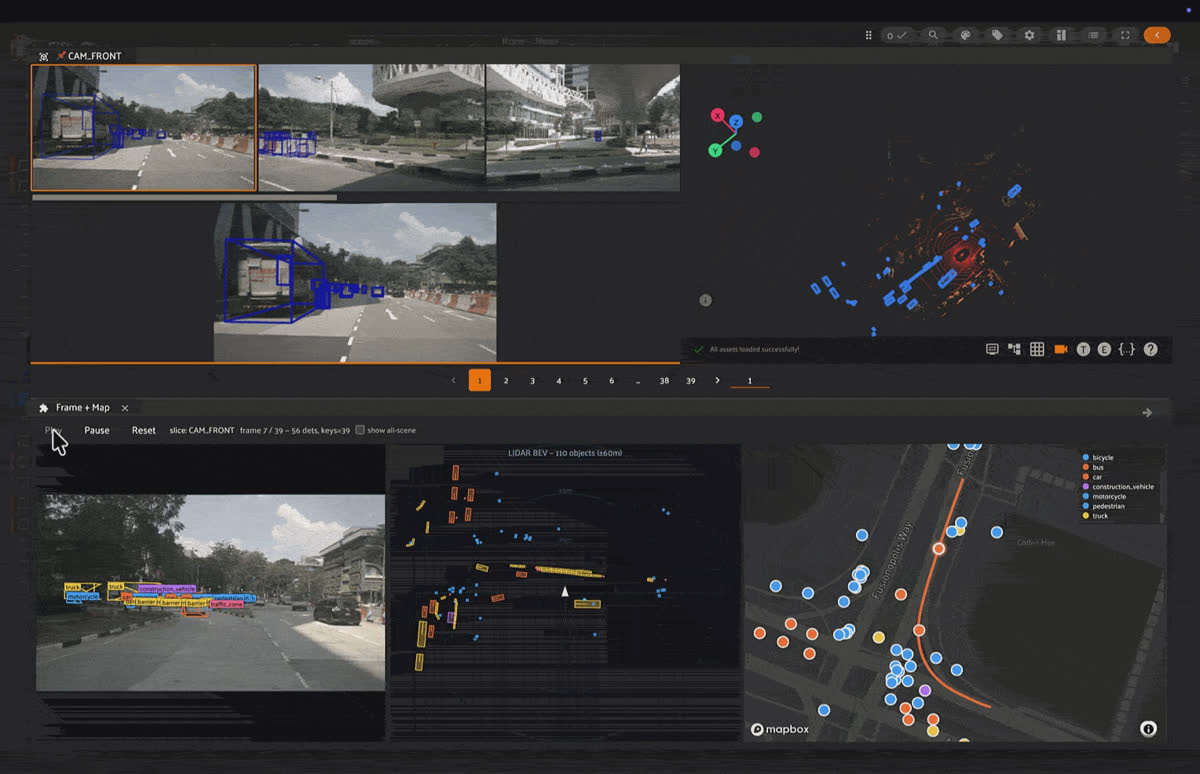This screenshot has height=774, width=1200.
Task: Click the white ego triangle in LIDAR BEV
Action: coord(564,592)
